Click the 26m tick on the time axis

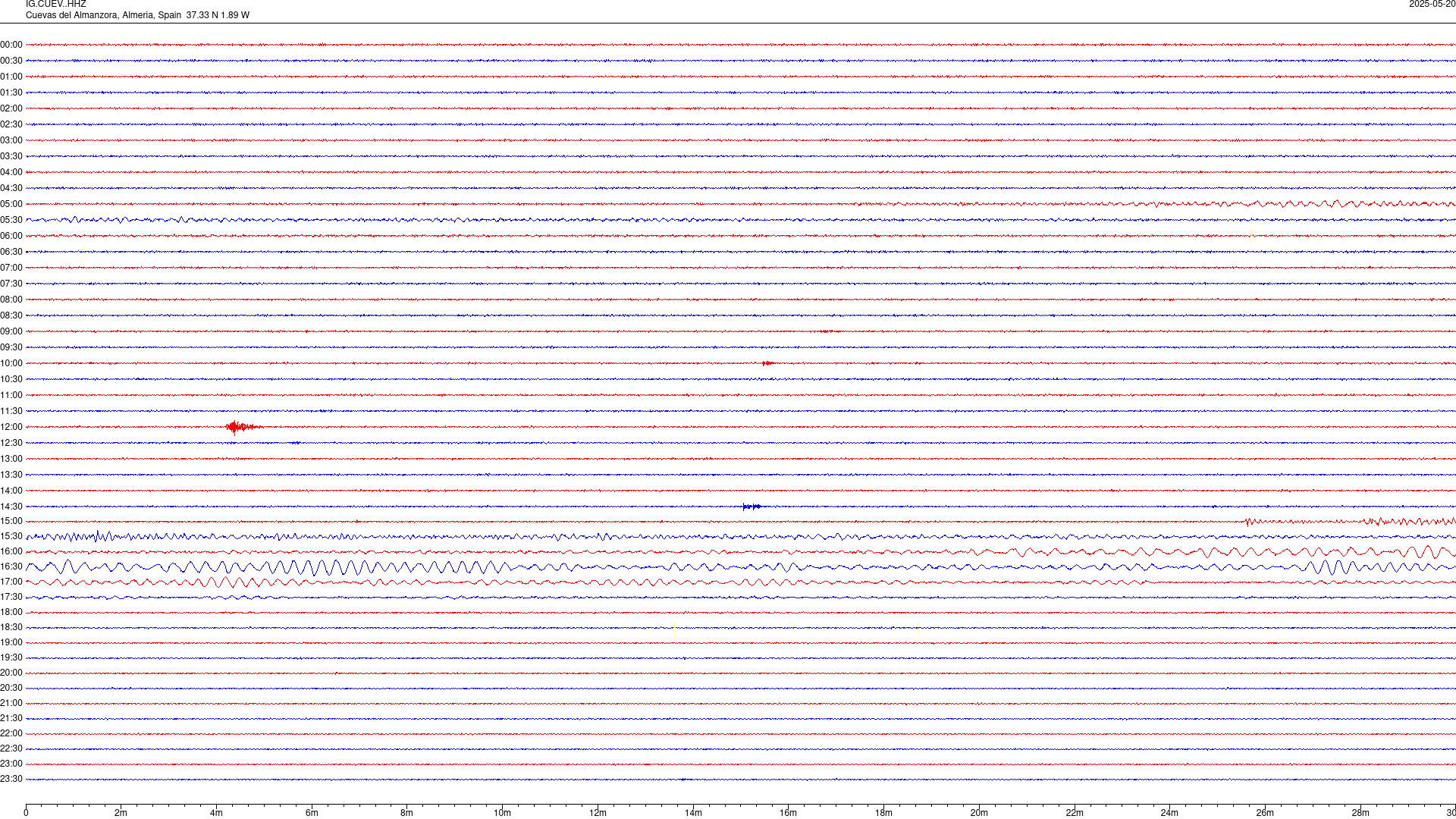pos(1265,813)
